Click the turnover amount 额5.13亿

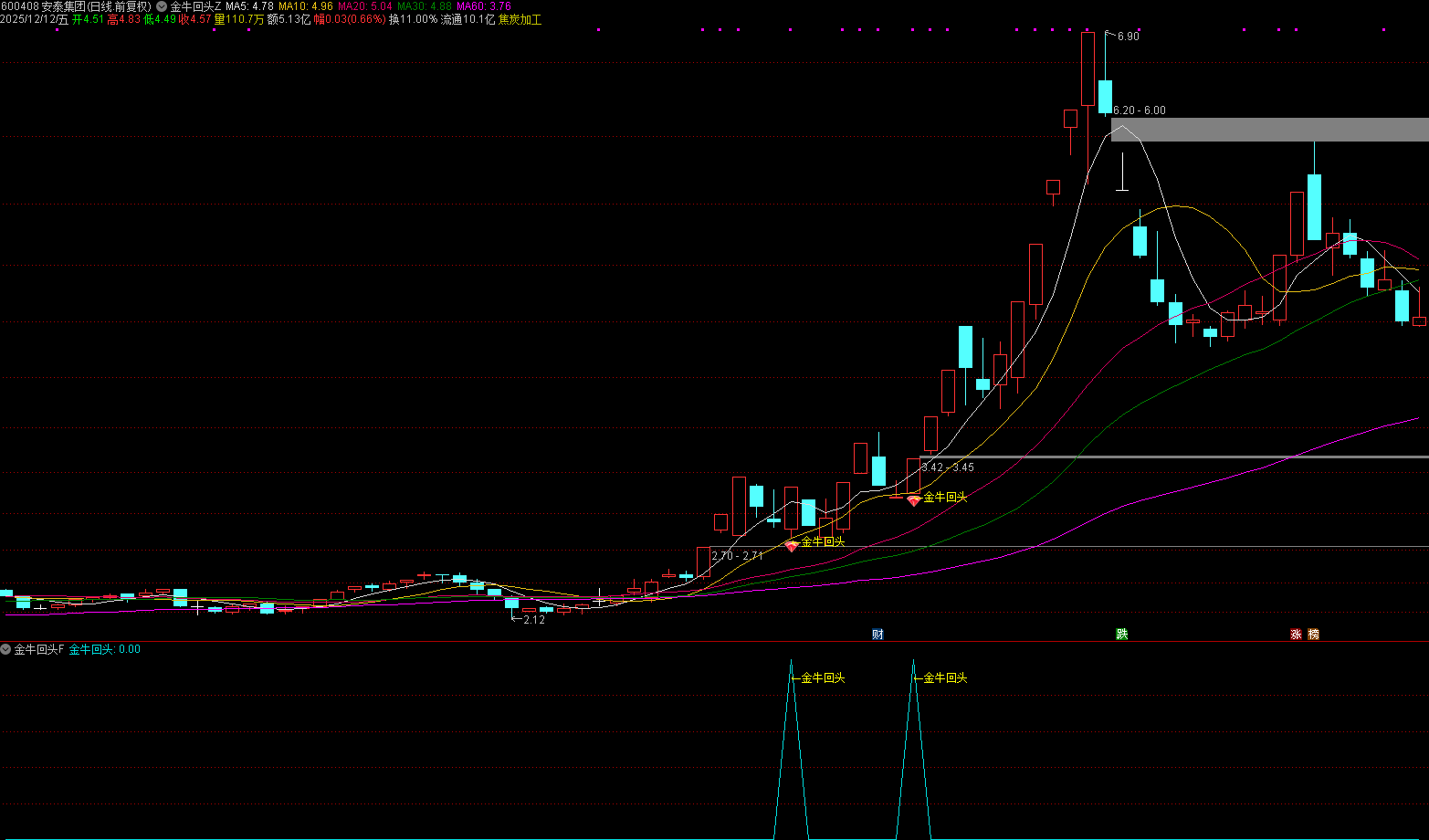coord(289,19)
